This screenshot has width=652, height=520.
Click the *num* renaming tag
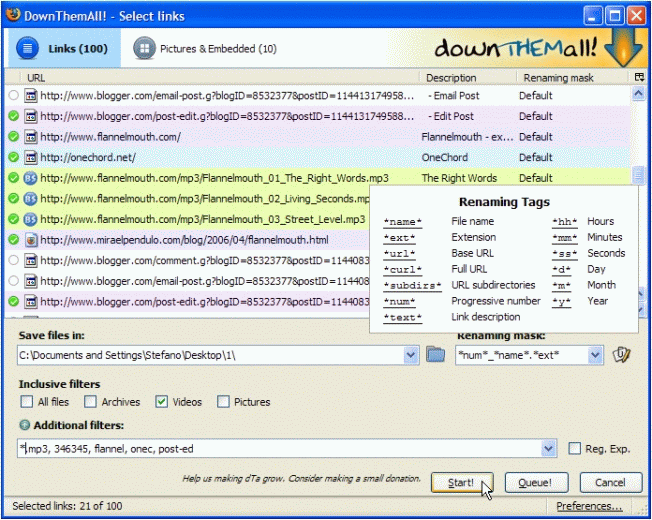coord(399,301)
